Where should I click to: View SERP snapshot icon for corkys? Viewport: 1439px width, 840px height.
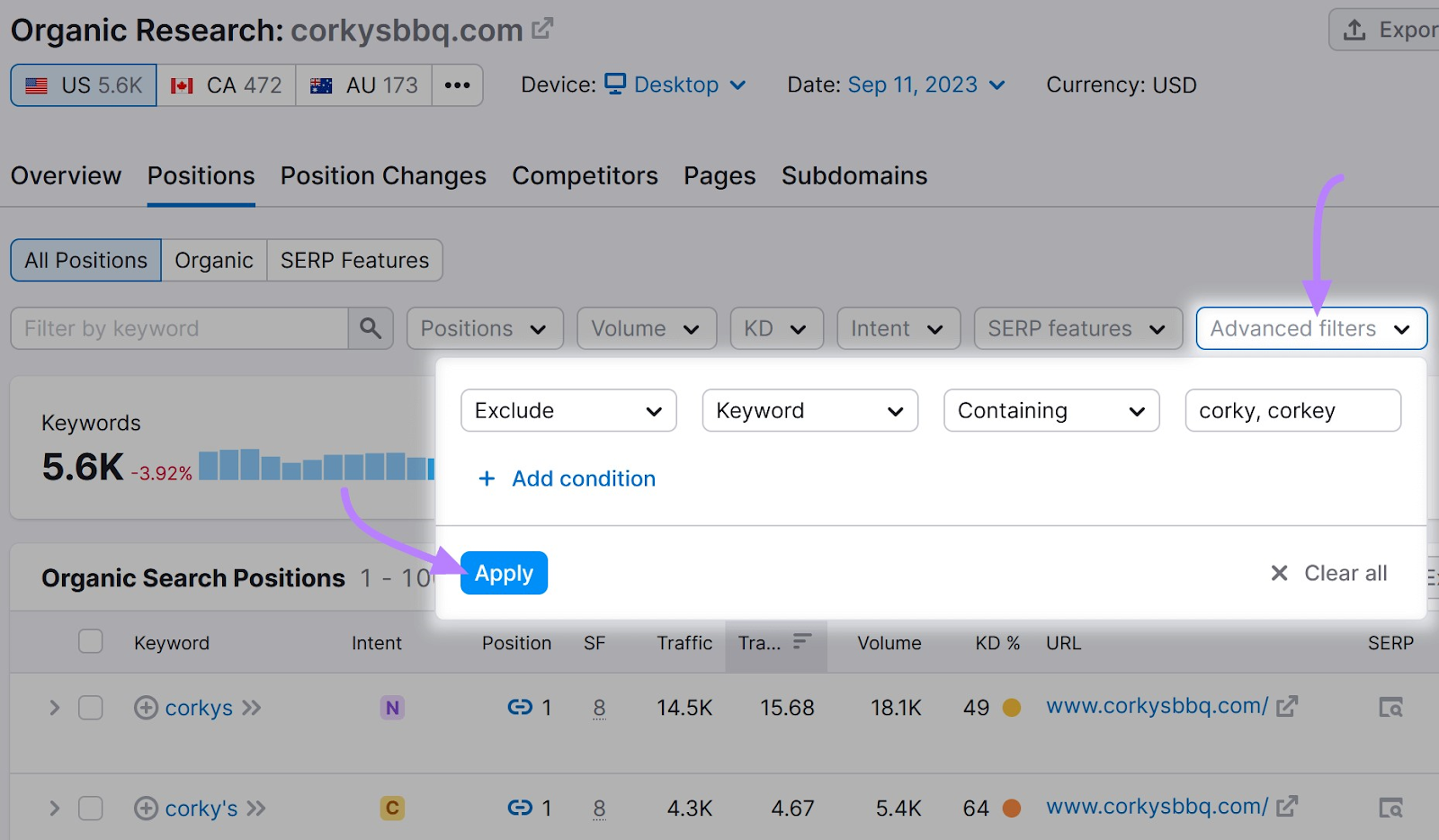pos(1391,708)
